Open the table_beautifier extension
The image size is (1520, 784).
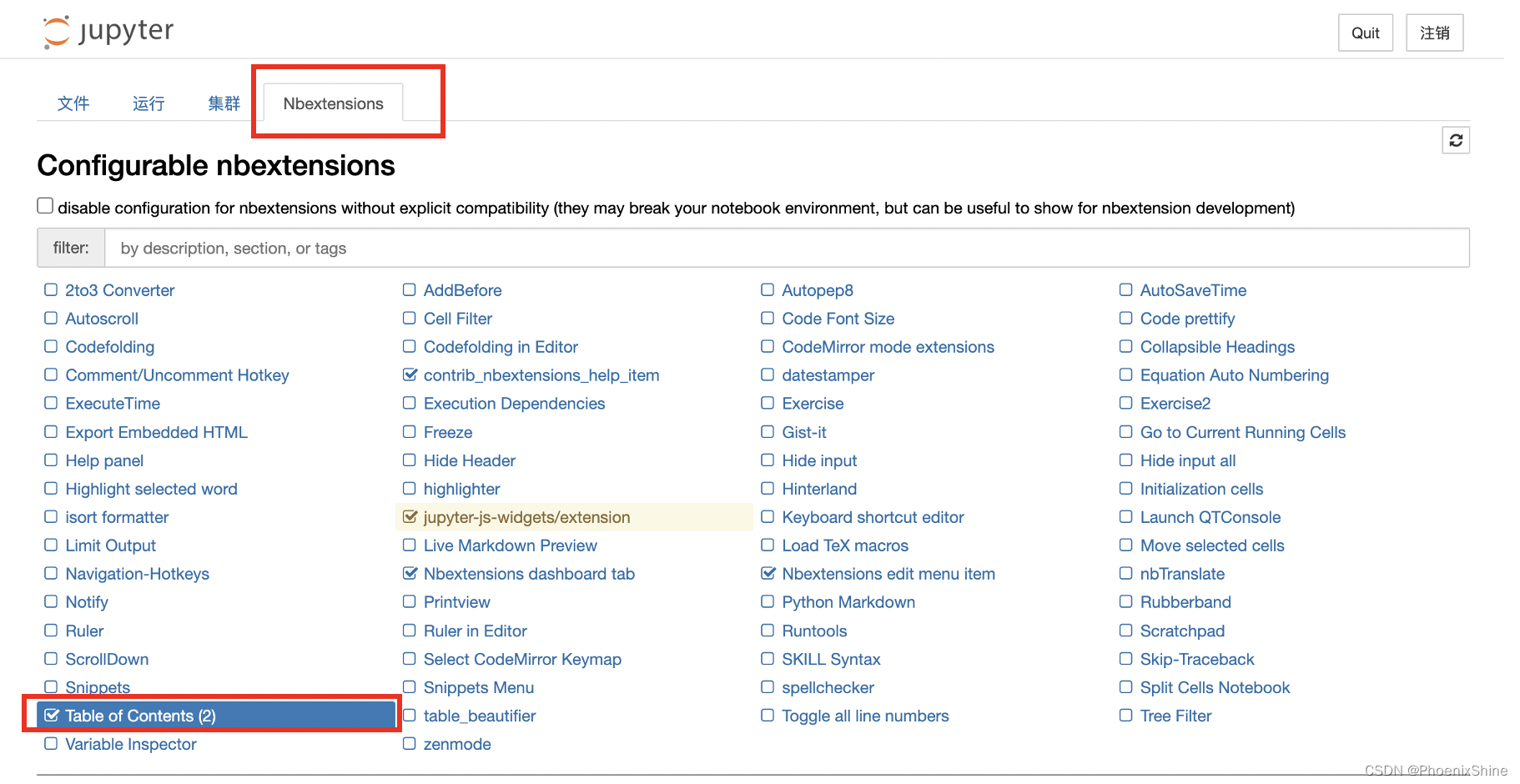click(x=479, y=716)
